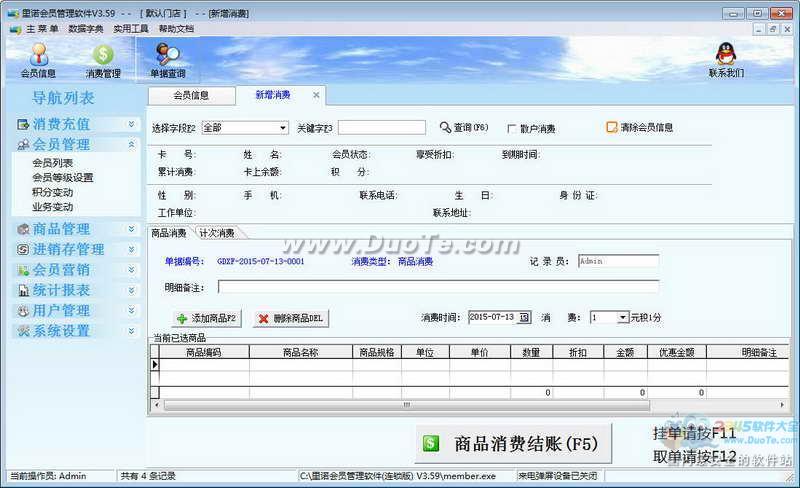Expand the 统计报表 section chevron
800x488 pixels.
132,290
